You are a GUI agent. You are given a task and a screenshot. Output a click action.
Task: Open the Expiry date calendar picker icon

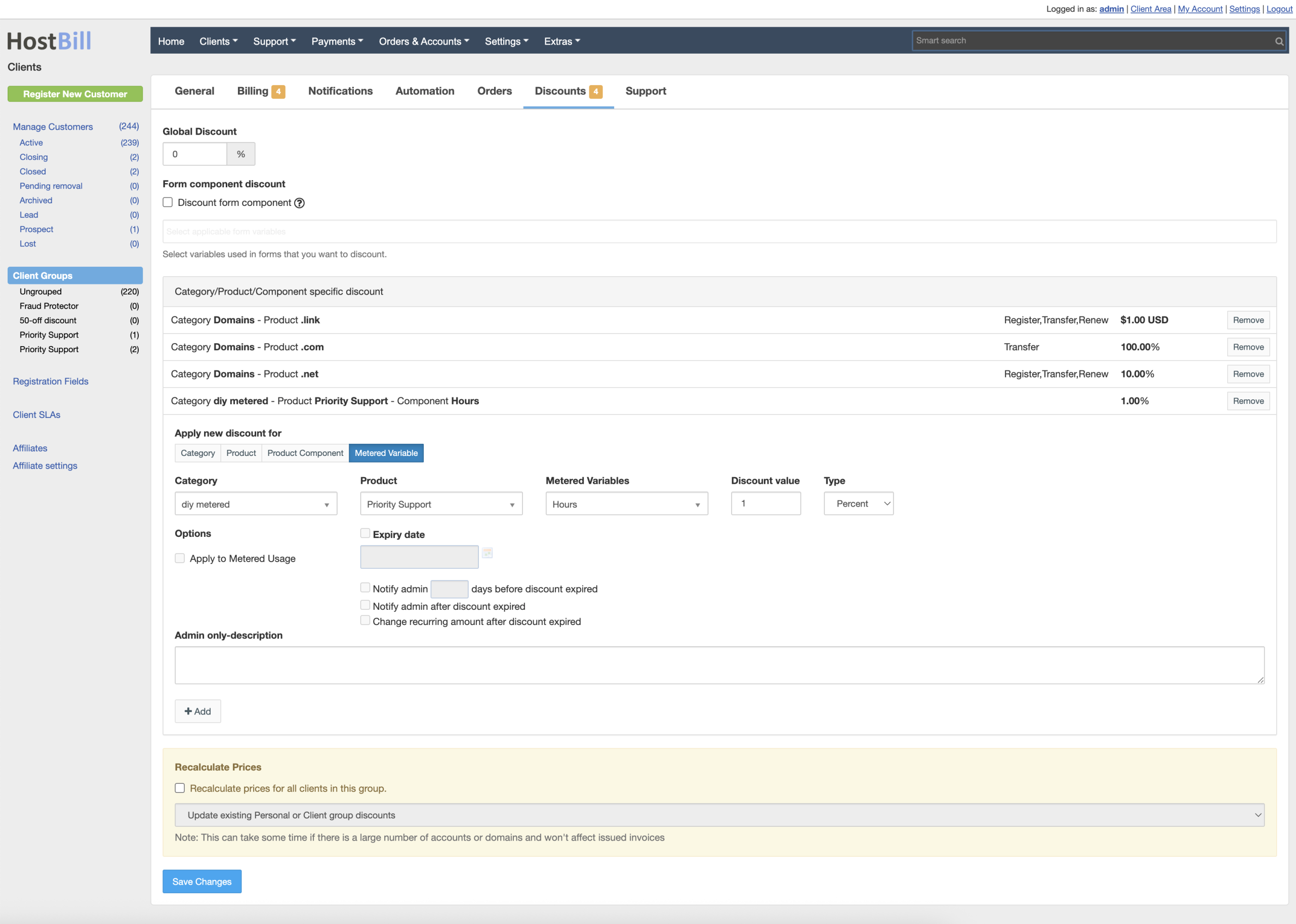pyautogui.click(x=487, y=553)
